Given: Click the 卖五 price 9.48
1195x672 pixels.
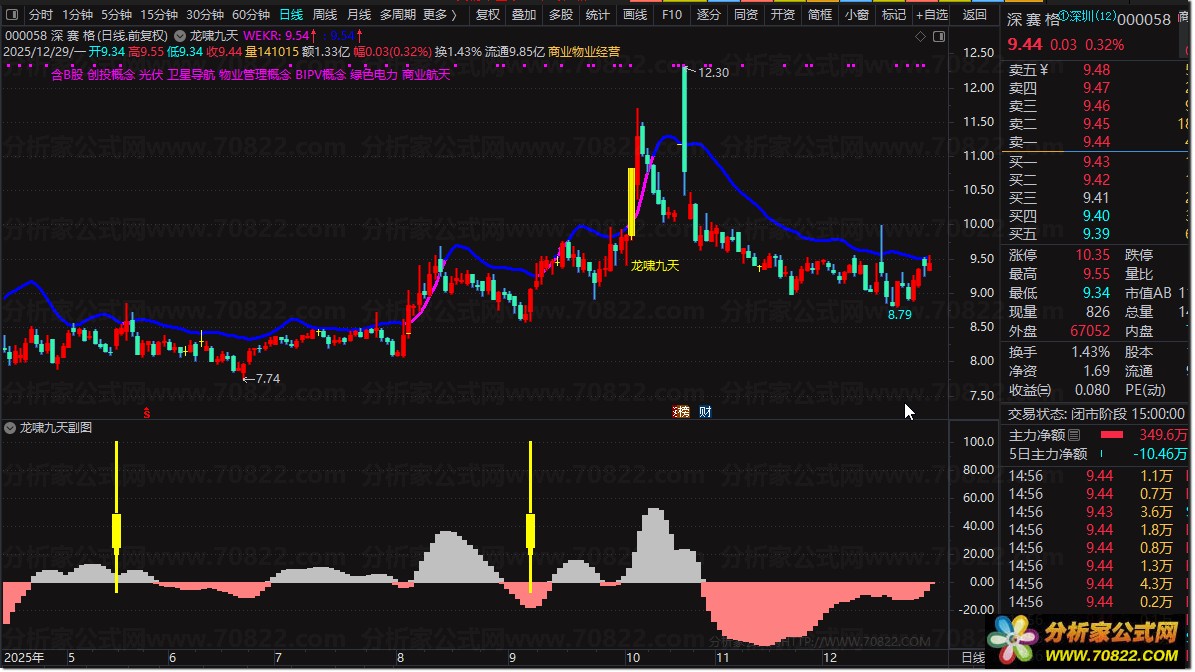Looking at the screenshot, I should [x=1097, y=70].
